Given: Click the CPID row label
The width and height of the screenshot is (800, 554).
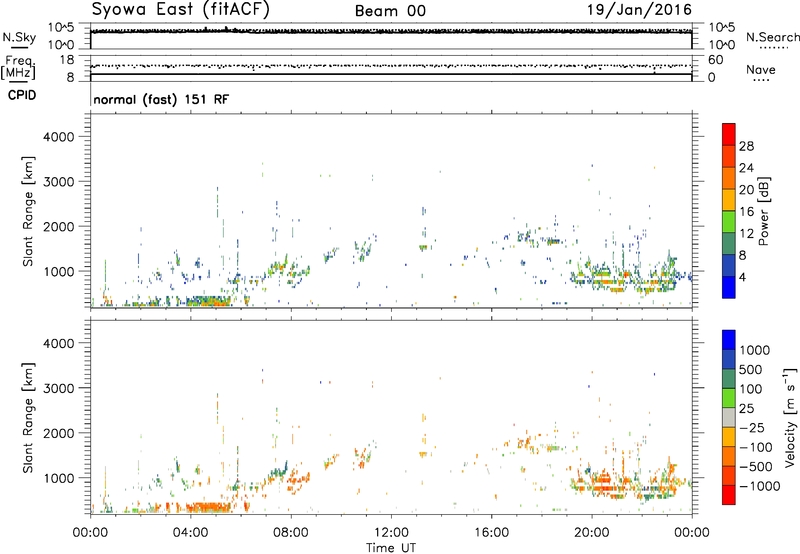Looking at the screenshot, I should click(x=22, y=95).
